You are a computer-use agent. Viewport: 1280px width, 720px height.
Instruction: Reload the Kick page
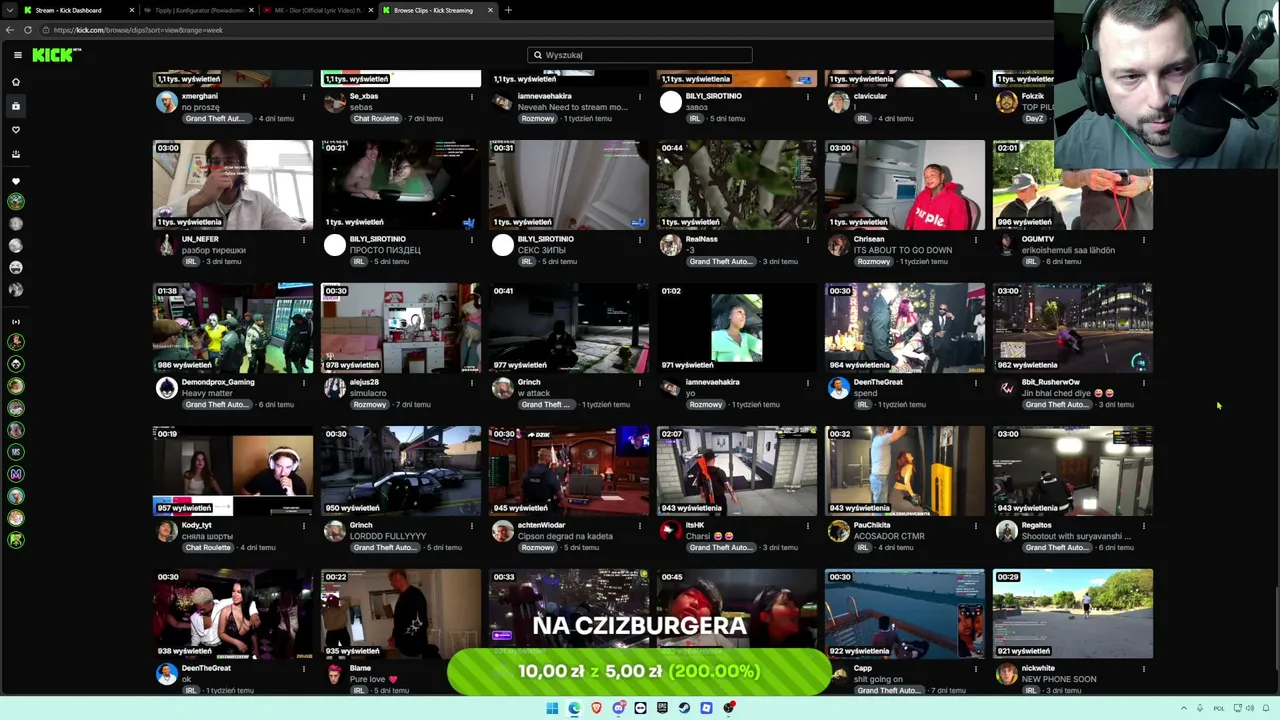pyautogui.click(x=28, y=30)
